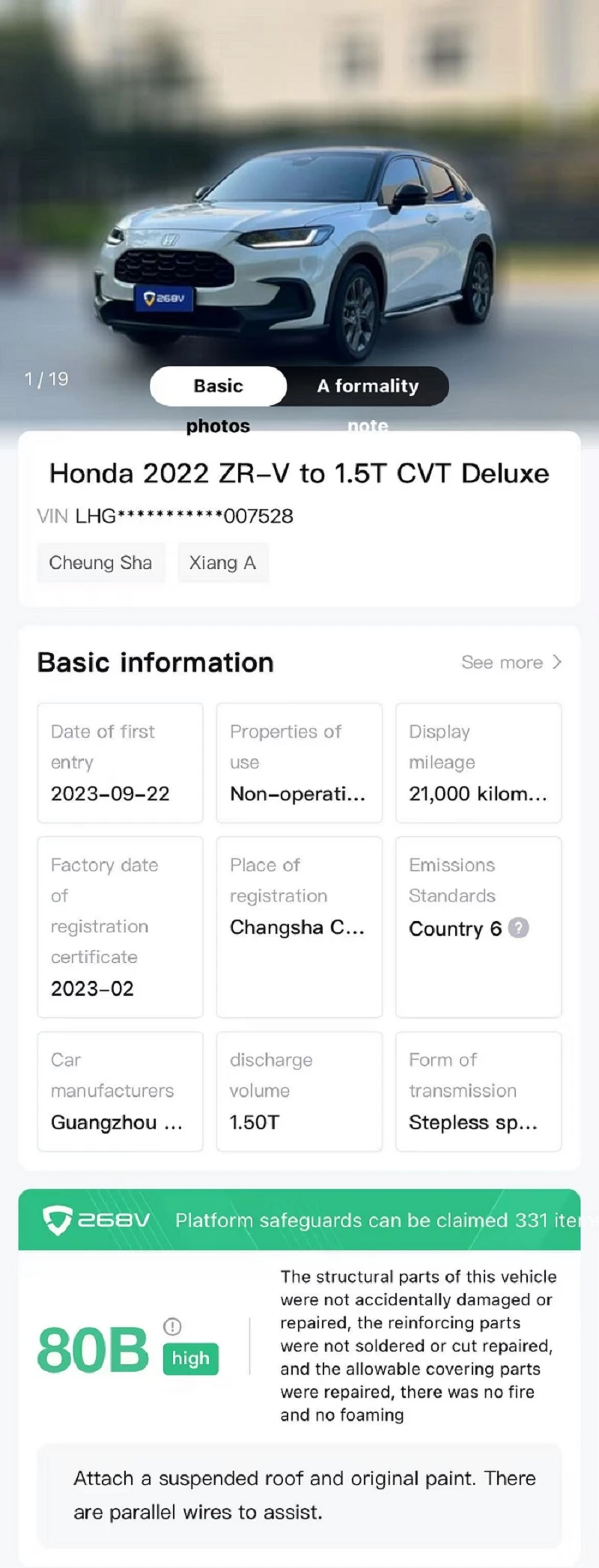Click the green high rating badge

pos(191,1358)
